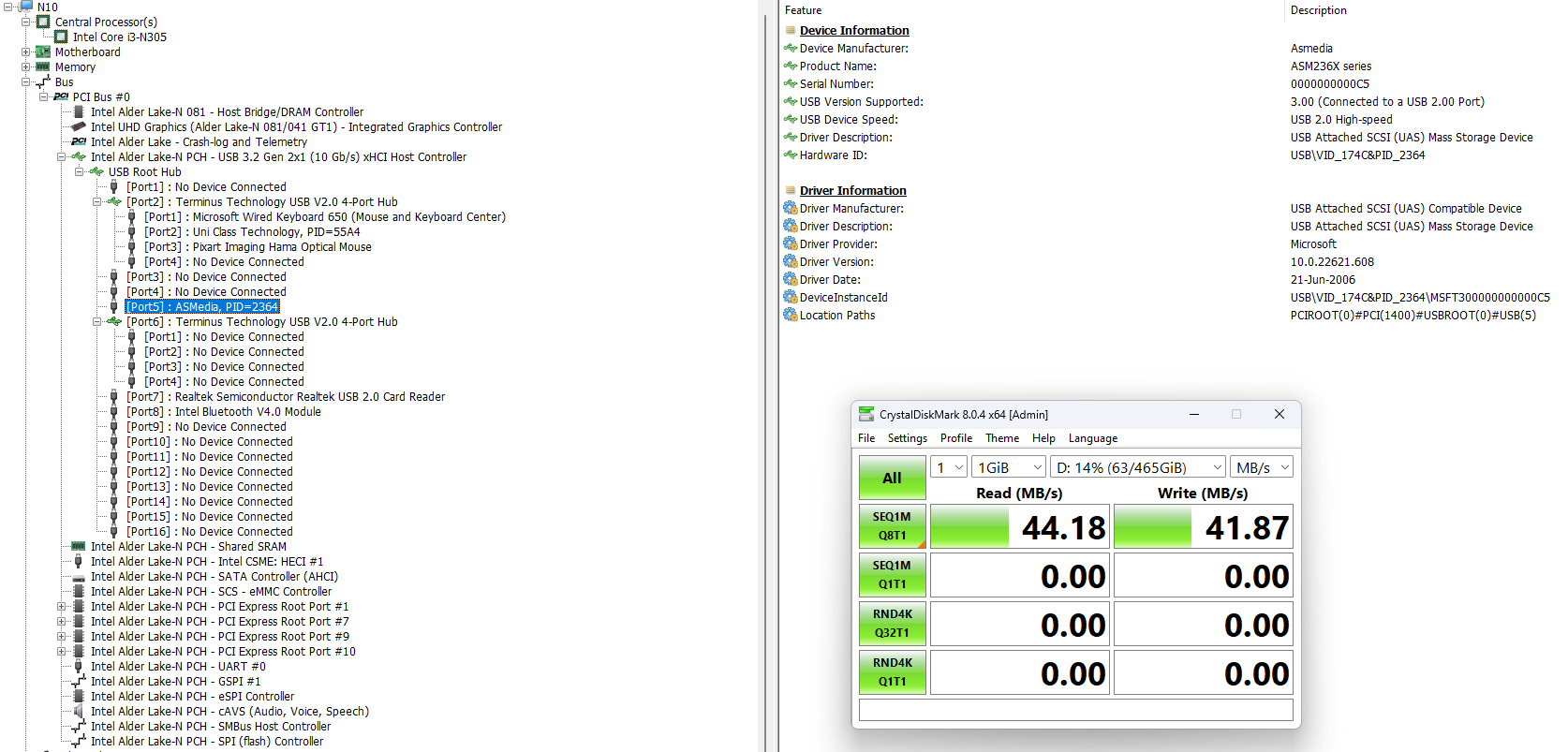1568x752 pixels.
Task: Click the Bluetooth V4.0 Module port icon
Action: coord(114,412)
